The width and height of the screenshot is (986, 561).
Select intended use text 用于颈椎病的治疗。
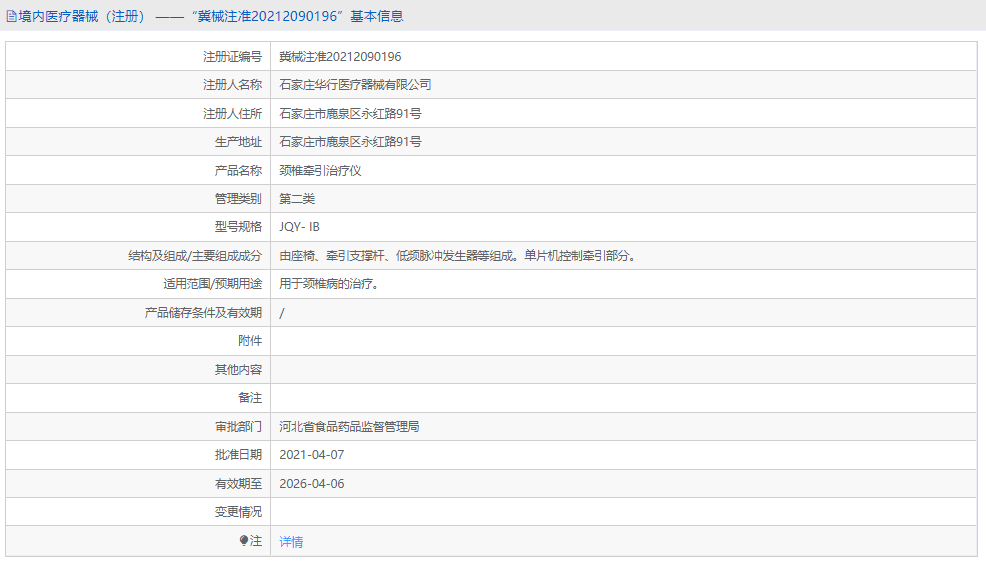tap(330, 284)
